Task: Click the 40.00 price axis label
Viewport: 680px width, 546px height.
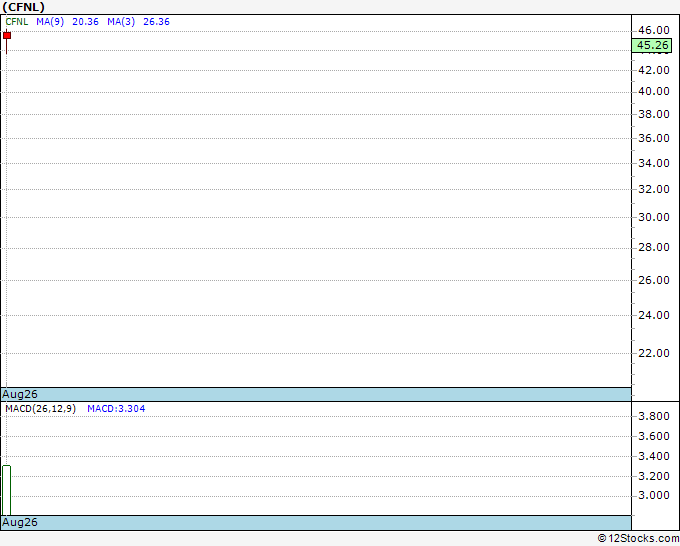Action: click(654, 92)
